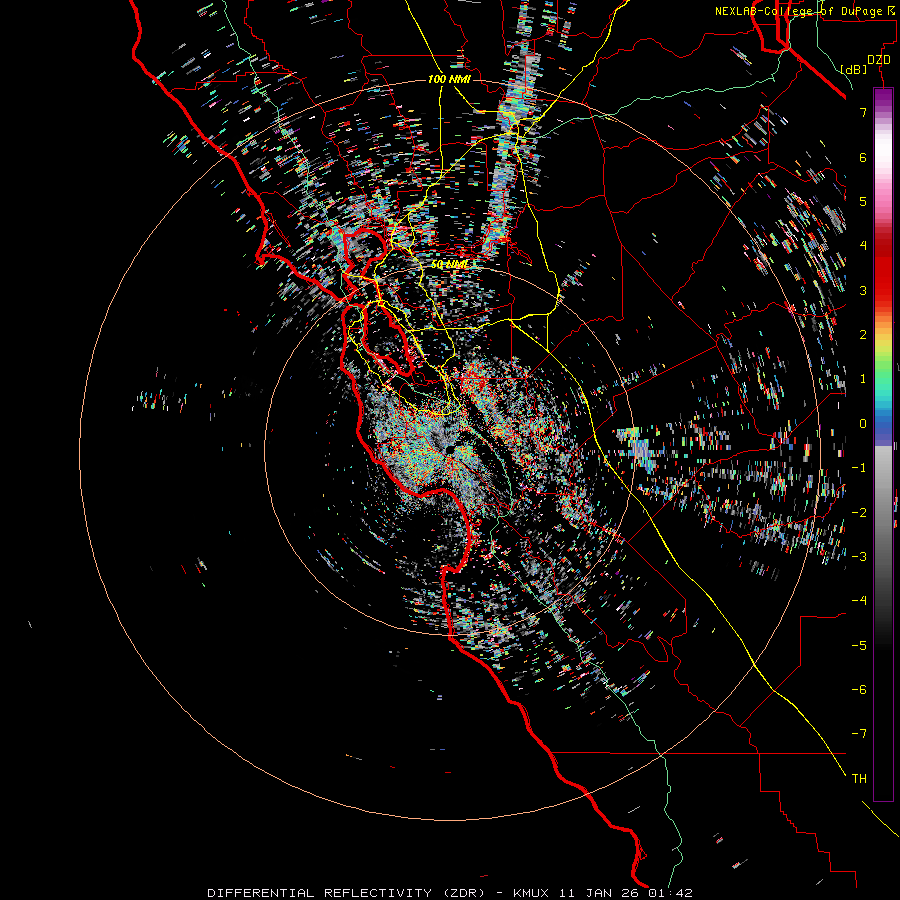Click the -2 value on the color scale

pos(859,513)
